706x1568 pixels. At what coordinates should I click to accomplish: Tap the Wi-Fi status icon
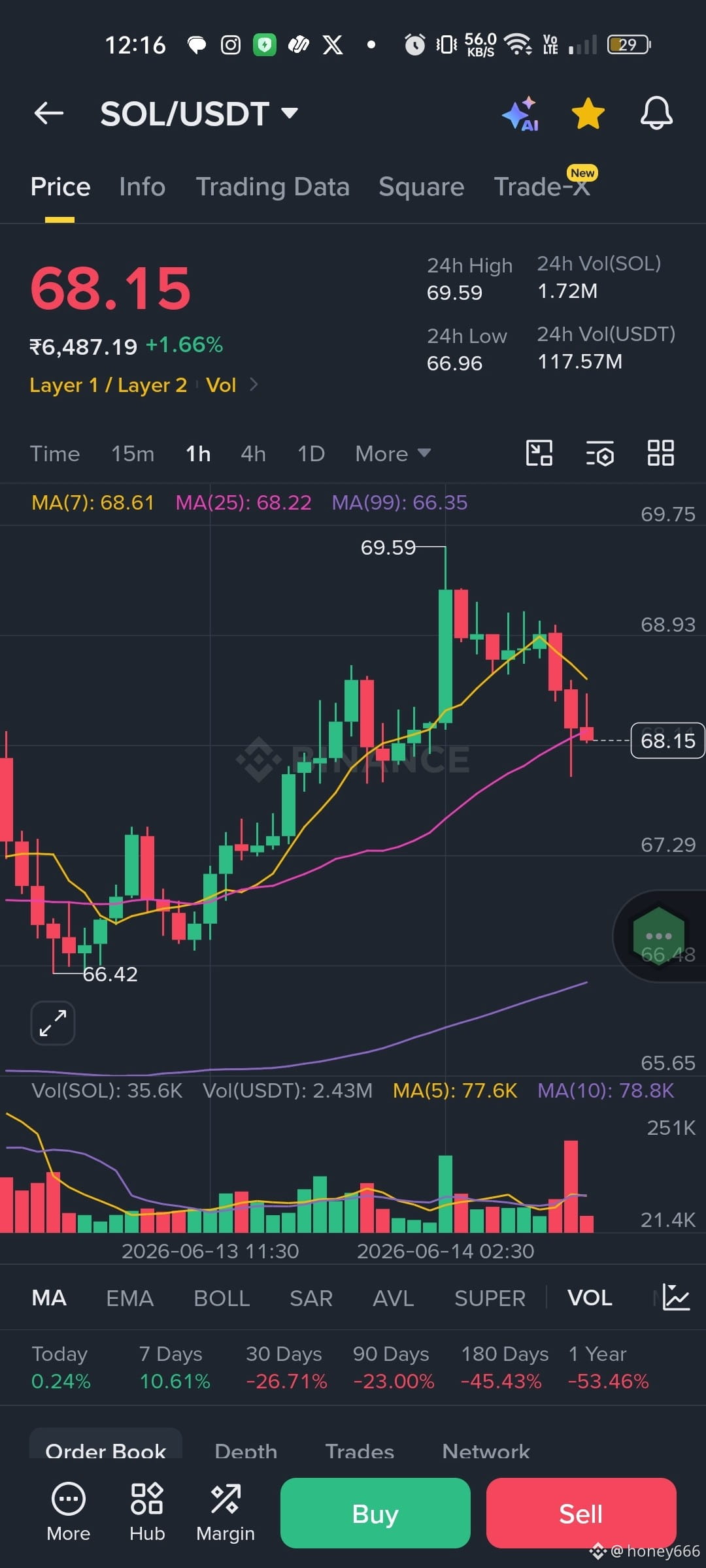[519, 44]
